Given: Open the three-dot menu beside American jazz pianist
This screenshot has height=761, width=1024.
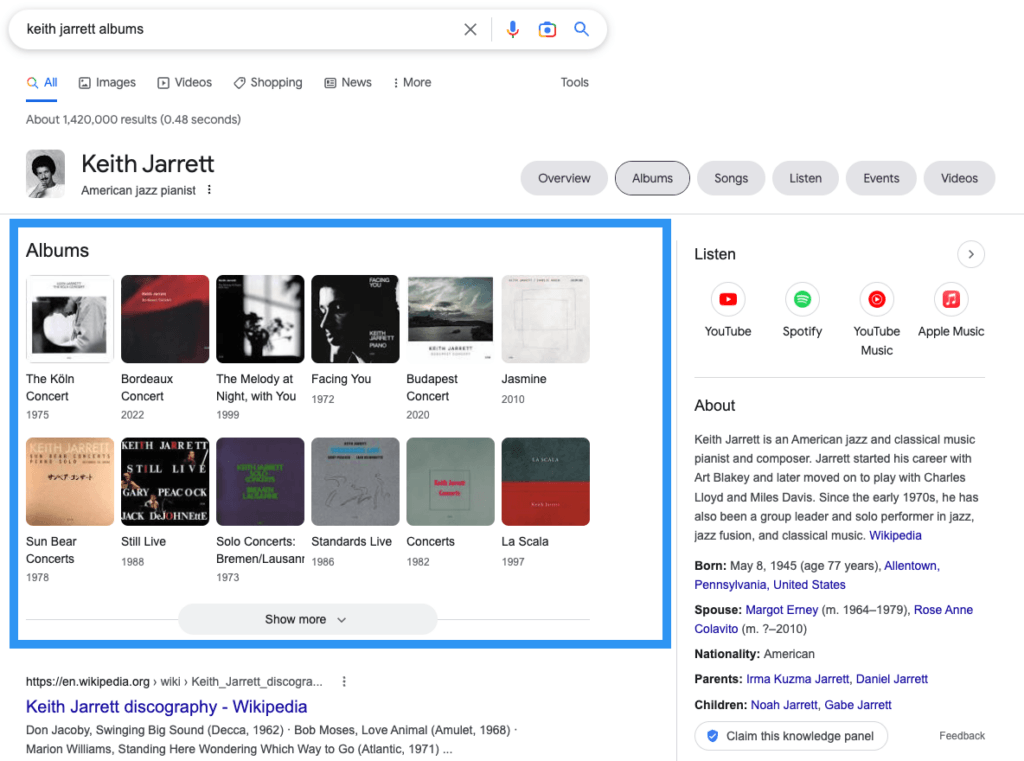Looking at the screenshot, I should click(209, 189).
